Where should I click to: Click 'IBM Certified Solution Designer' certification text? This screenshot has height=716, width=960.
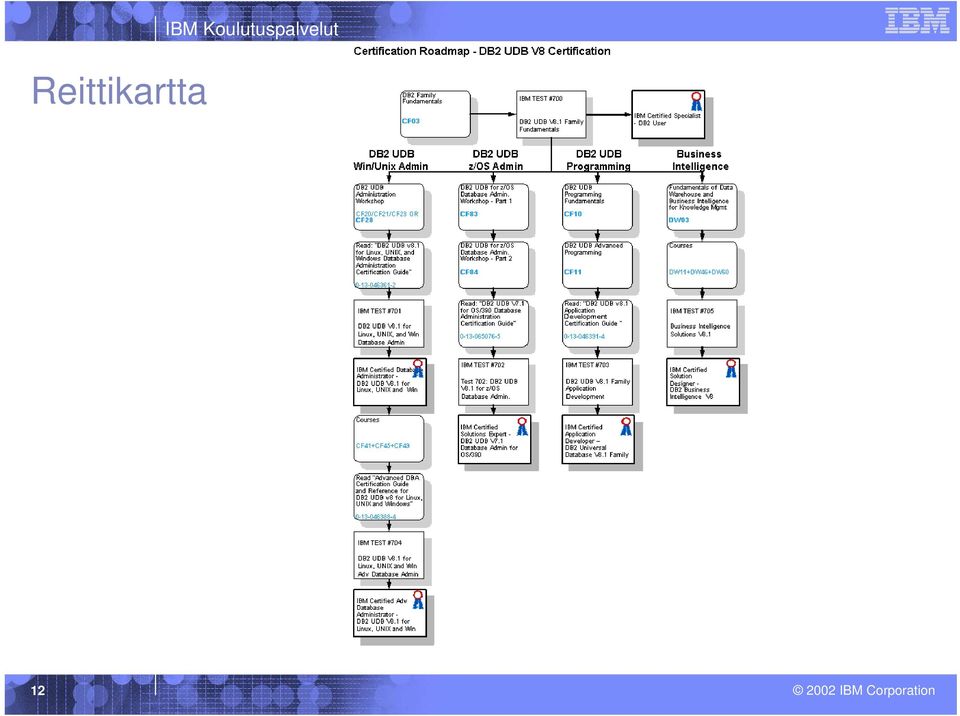pyautogui.click(x=691, y=383)
